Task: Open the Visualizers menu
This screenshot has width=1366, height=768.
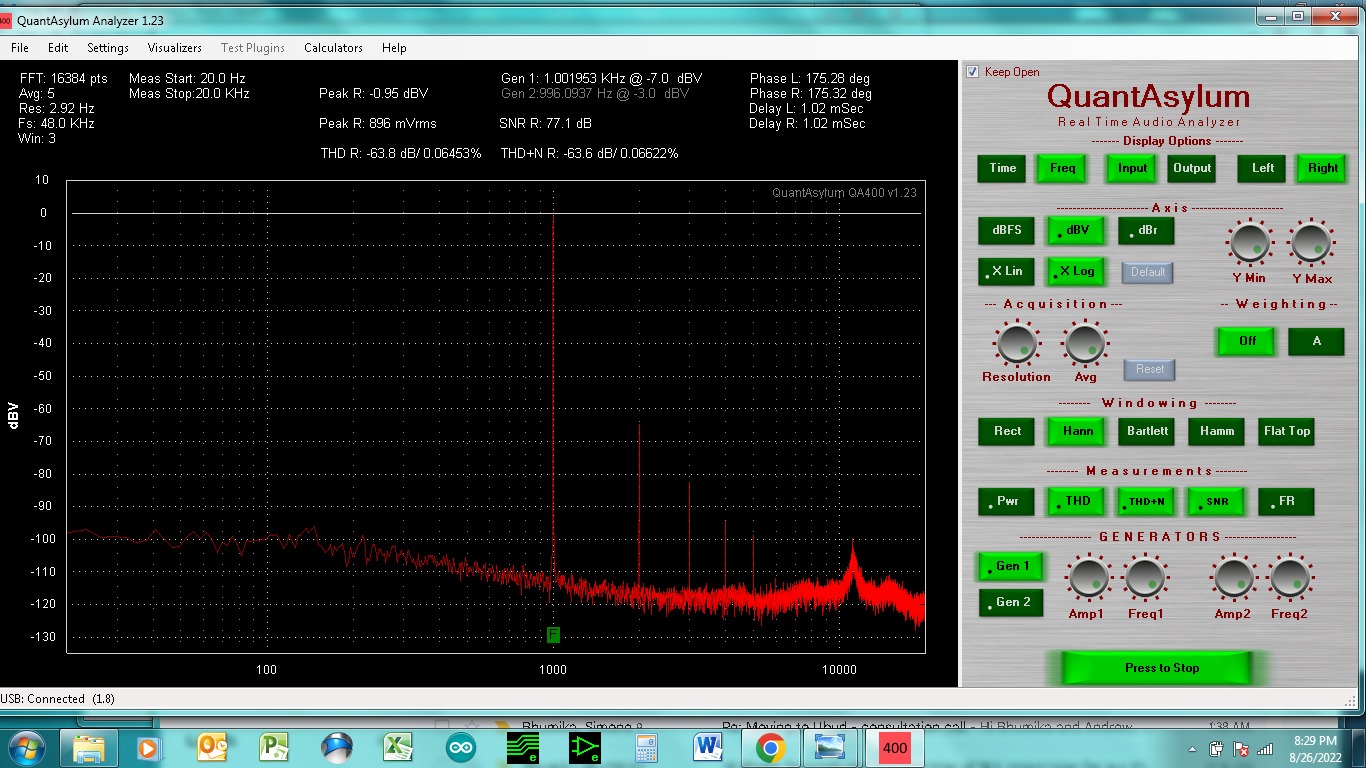Action: click(x=175, y=47)
